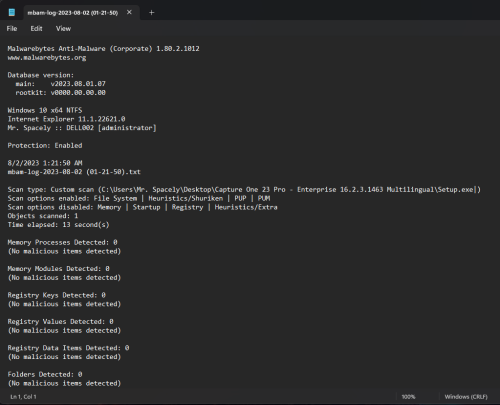This screenshot has width=500, height=405.
Task: Click the 'Time elapsed: 13 second(s)' line
Action: (58, 225)
